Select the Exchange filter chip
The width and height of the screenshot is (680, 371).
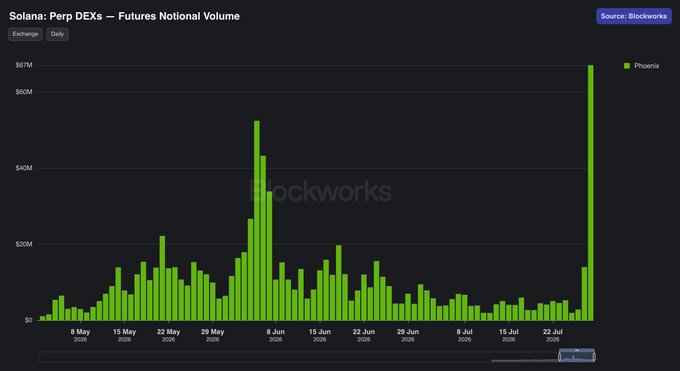click(25, 34)
